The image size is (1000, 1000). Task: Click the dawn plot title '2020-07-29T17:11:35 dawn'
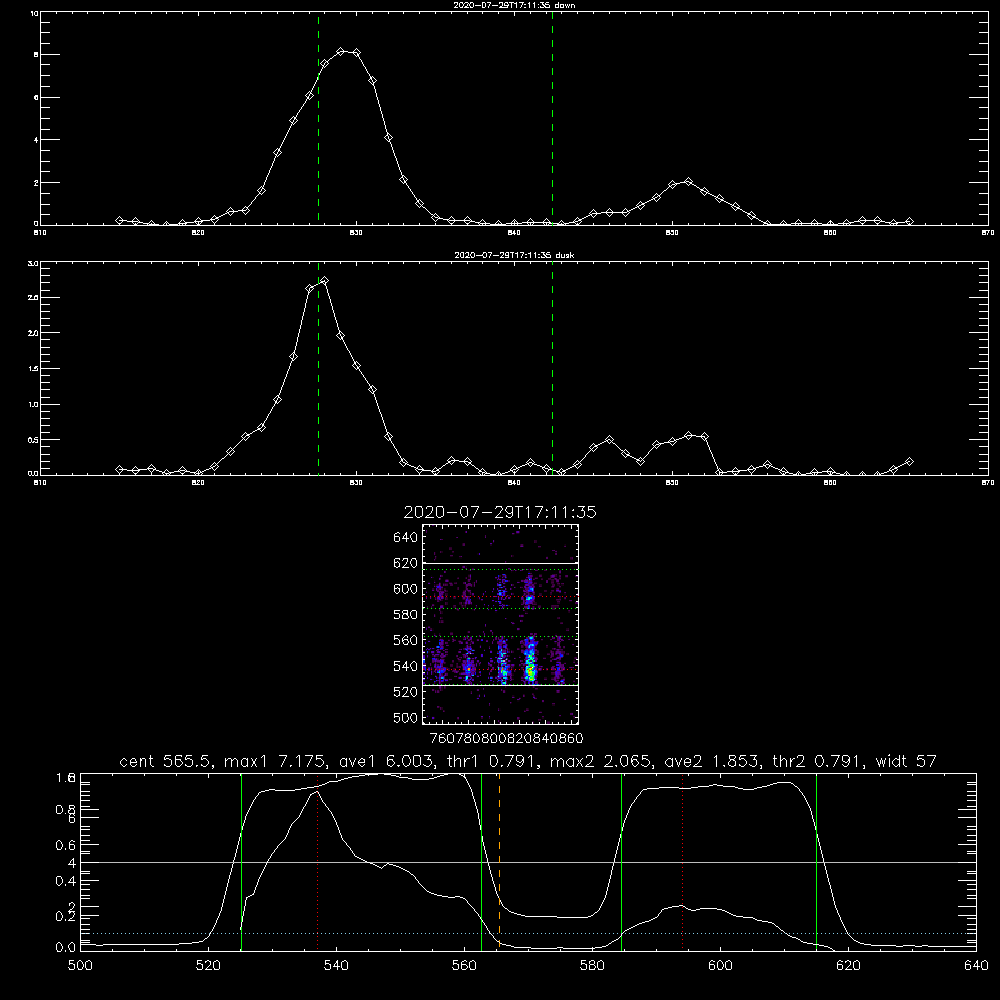click(x=514, y=5)
